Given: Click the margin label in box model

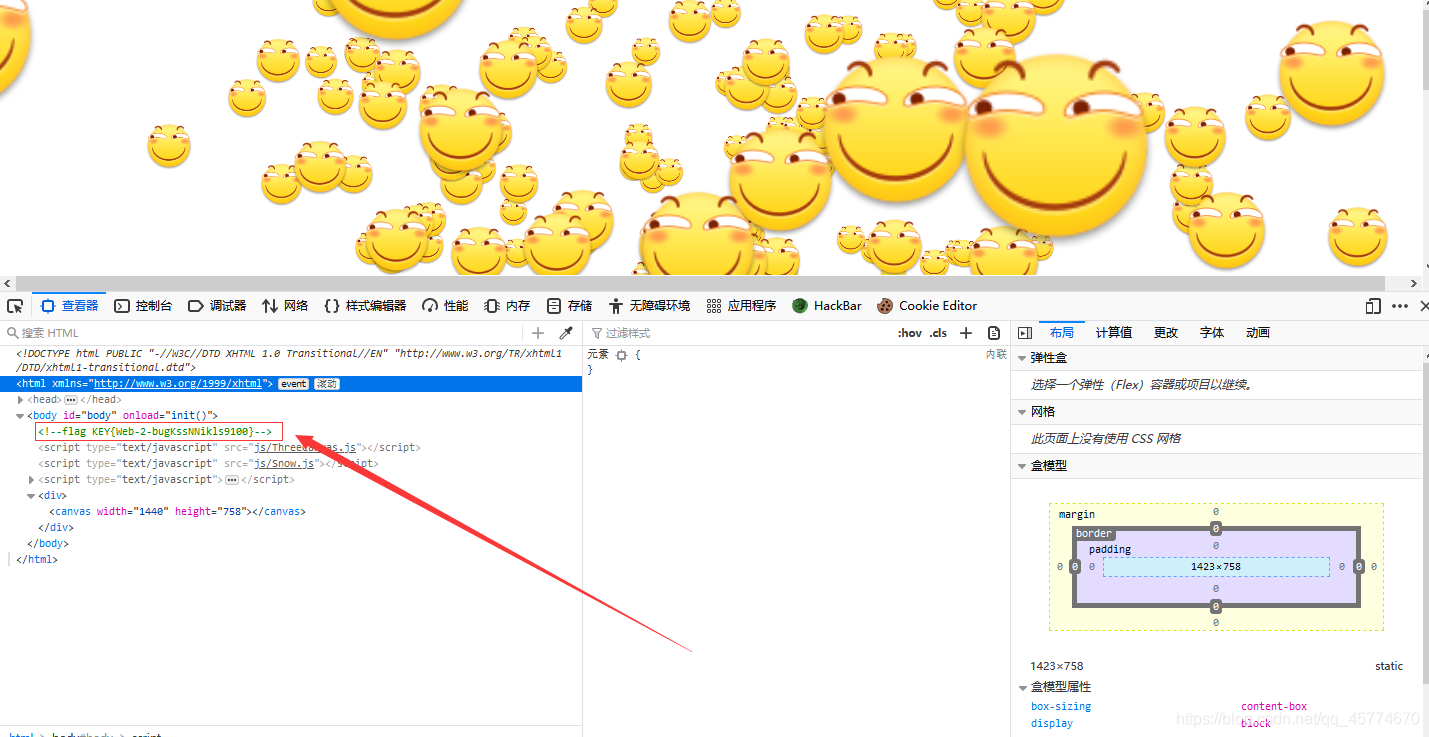Looking at the screenshot, I should [x=1077, y=514].
